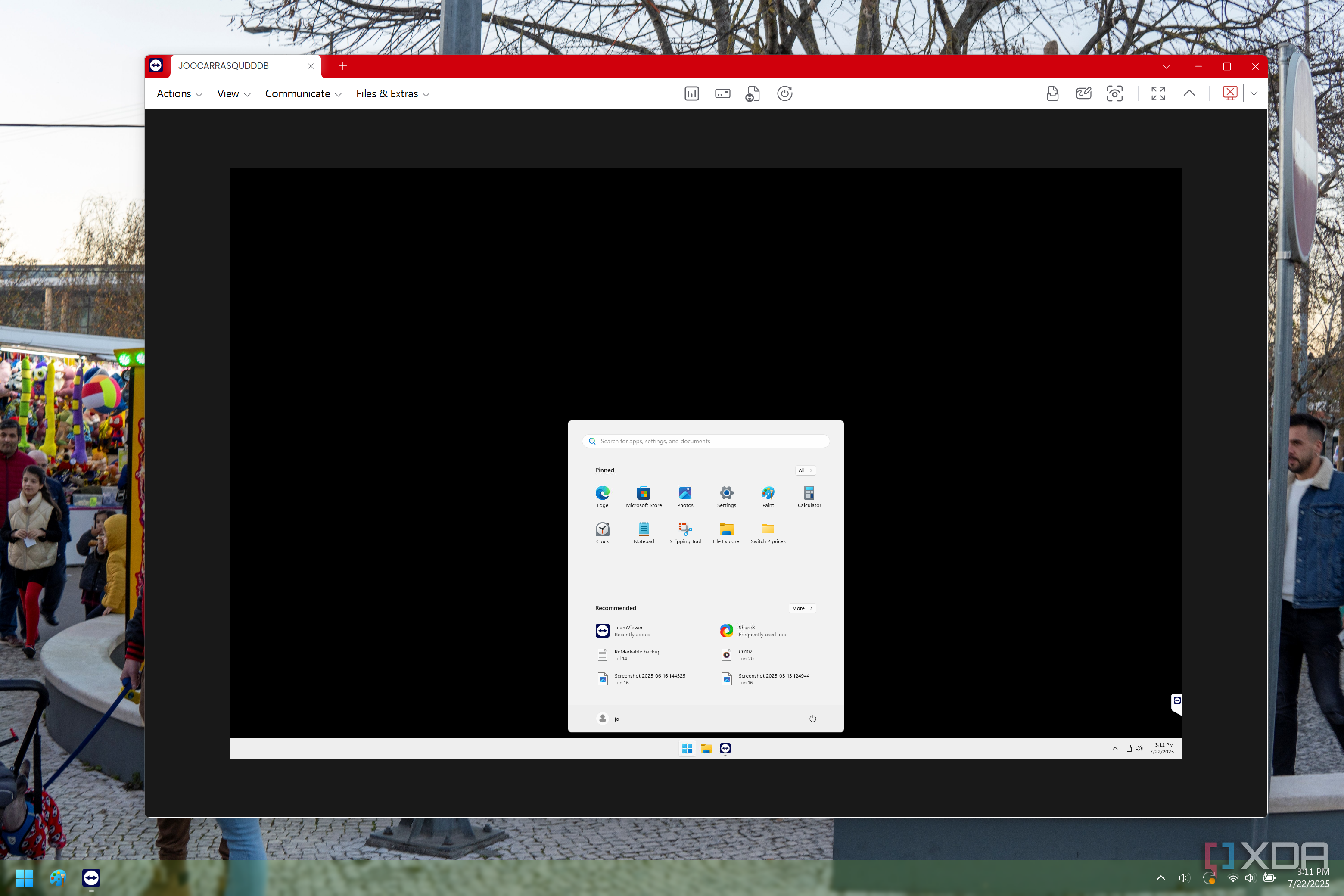This screenshot has width=1344, height=896.
Task: Expand the end-session options dropdown arrow
Action: [x=1254, y=94]
